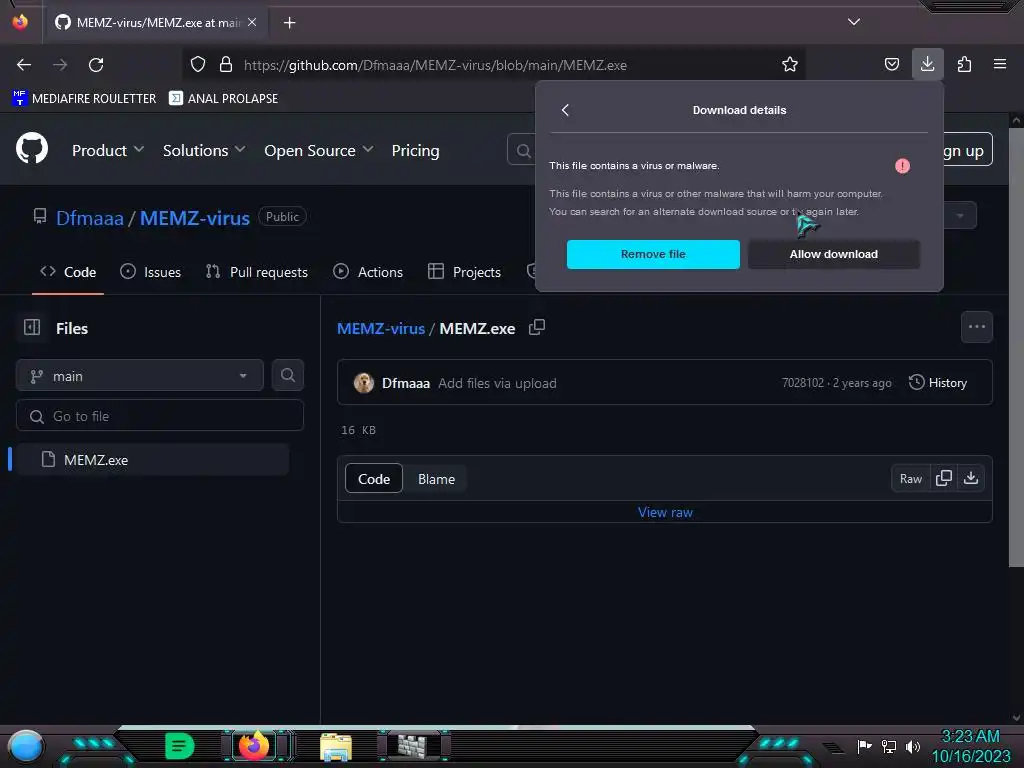Open the Firefox downloads toolbar icon
Image resolution: width=1024 pixels, height=768 pixels.
(927, 64)
